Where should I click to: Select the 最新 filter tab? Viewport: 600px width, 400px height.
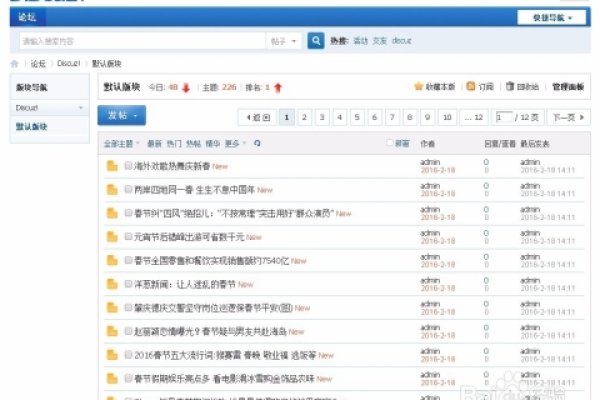(x=154, y=144)
